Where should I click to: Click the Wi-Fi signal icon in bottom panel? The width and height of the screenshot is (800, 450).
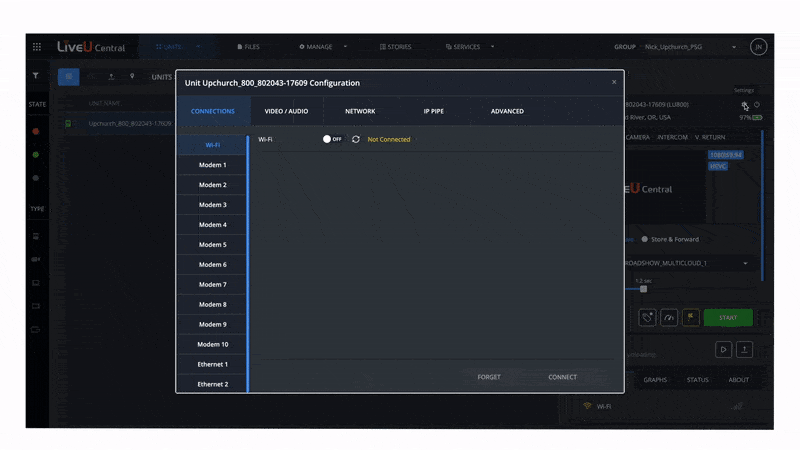click(x=587, y=406)
